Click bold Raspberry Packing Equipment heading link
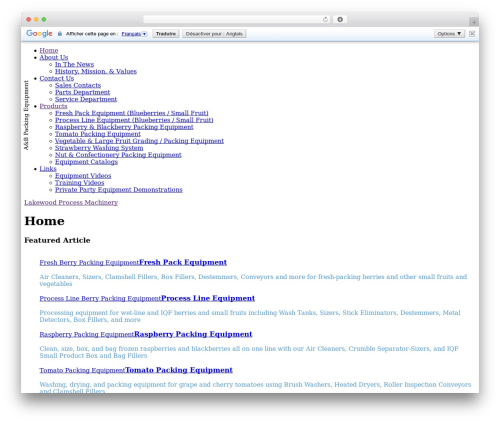500x423 pixels. pos(193,334)
